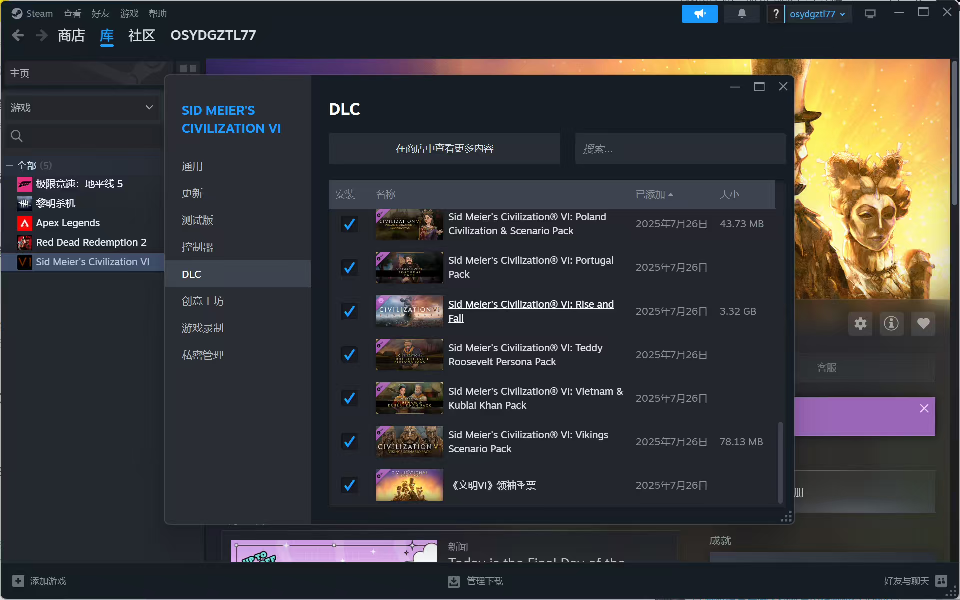Select the Apex Legends game icon
Viewport: 960px width, 600px height.
[24, 223]
